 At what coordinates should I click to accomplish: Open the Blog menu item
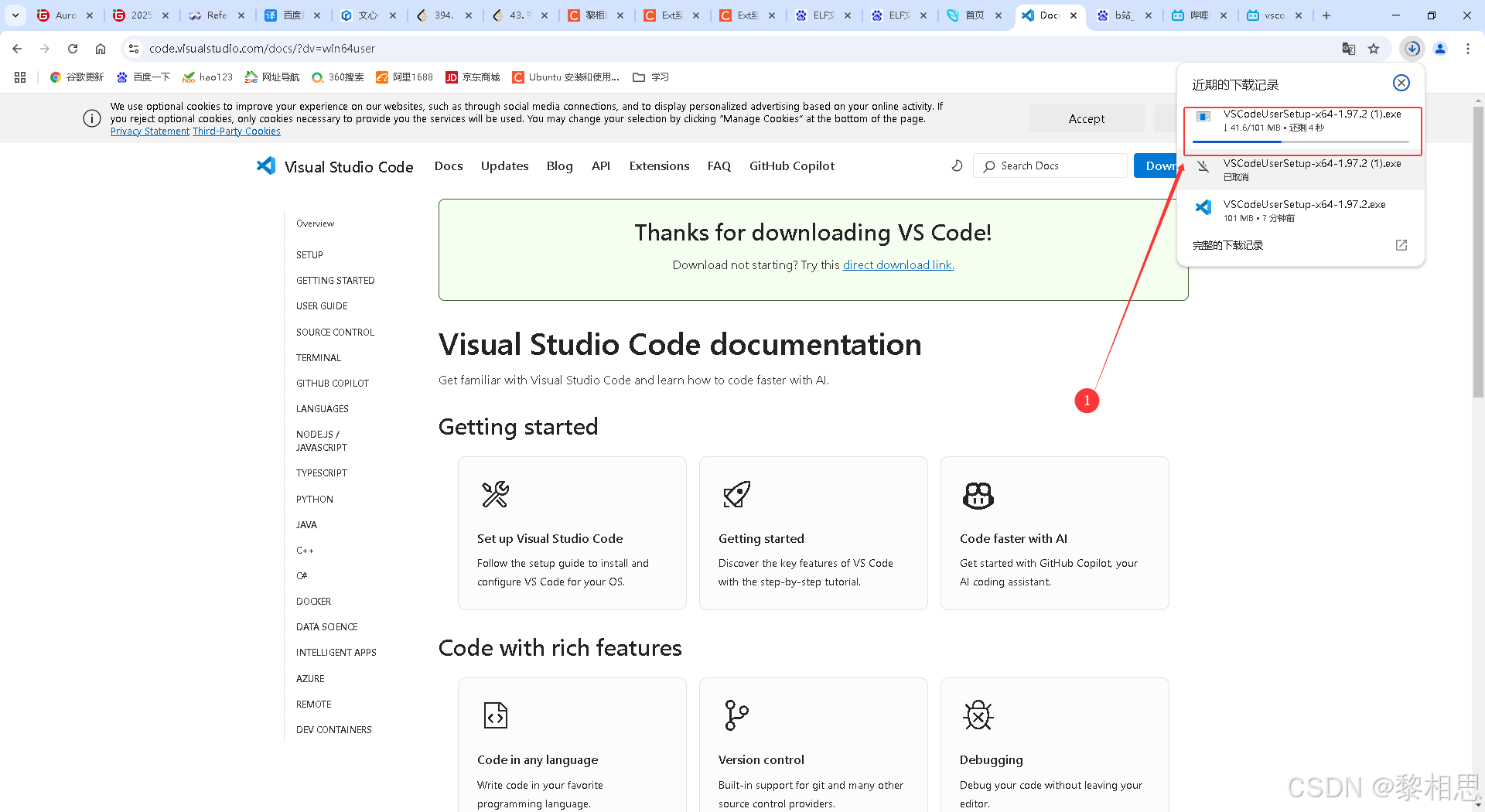pos(559,165)
